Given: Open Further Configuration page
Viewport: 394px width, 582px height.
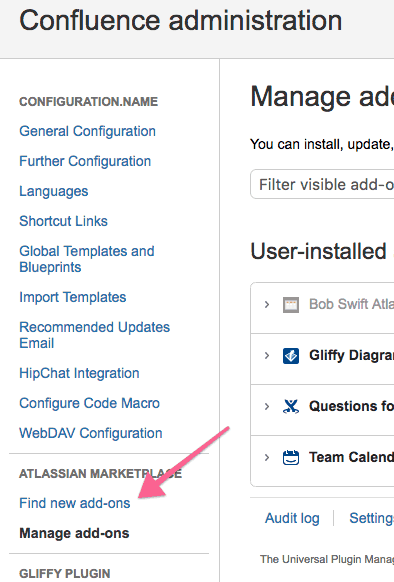Looking at the screenshot, I should click(x=85, y=161).
